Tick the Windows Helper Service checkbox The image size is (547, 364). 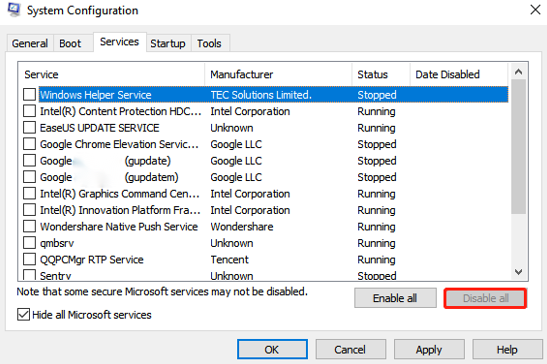click(29, 94)
